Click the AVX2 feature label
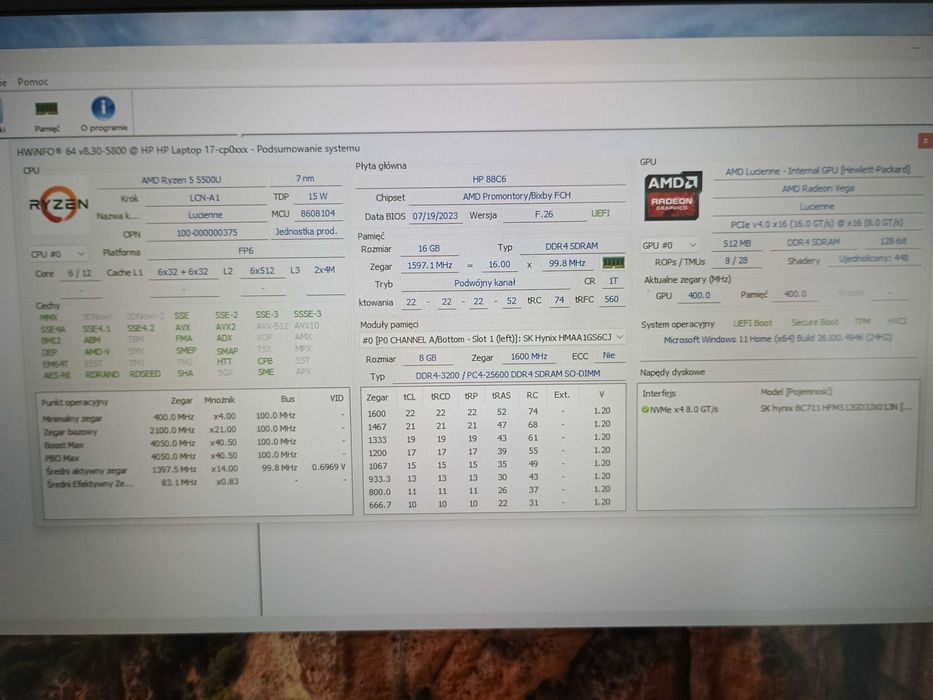 (226, 327)
